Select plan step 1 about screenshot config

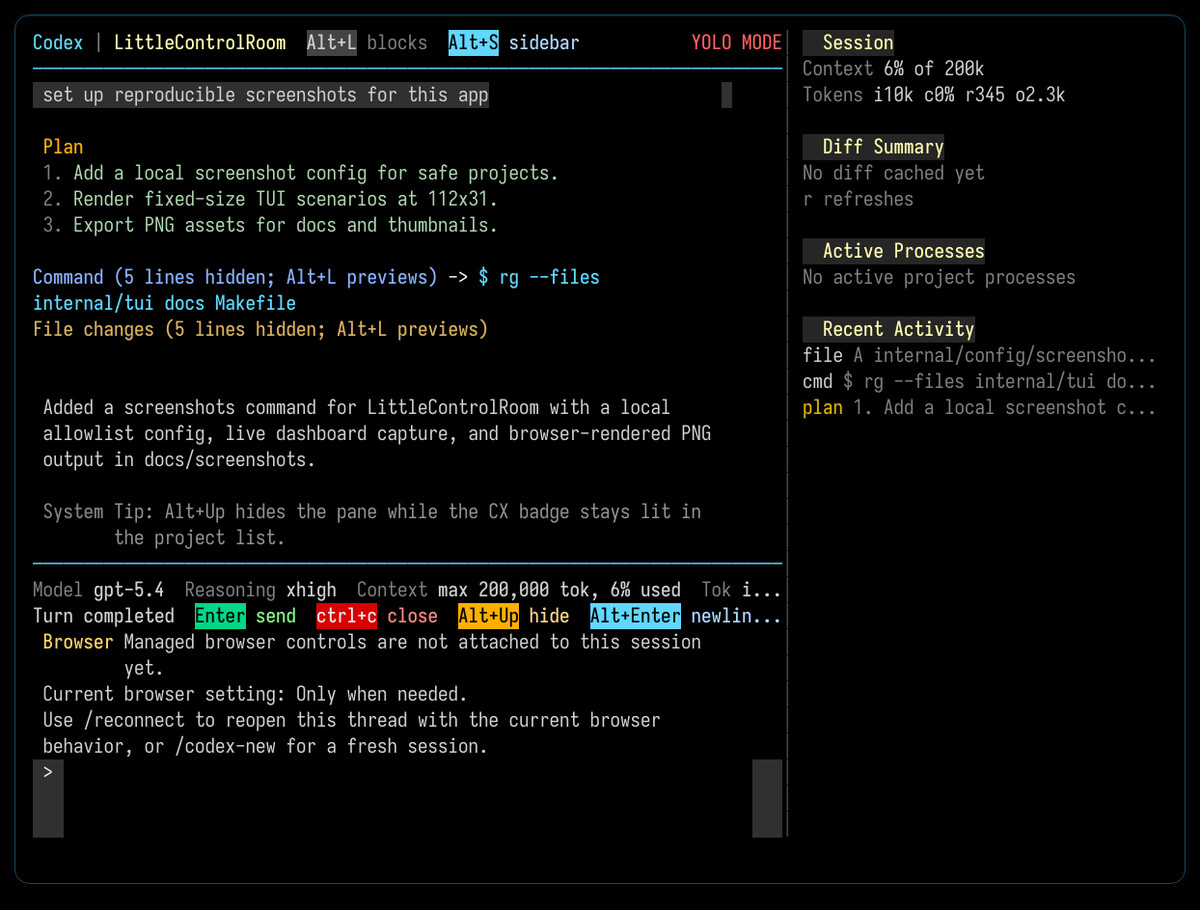(x=301, y=173)
